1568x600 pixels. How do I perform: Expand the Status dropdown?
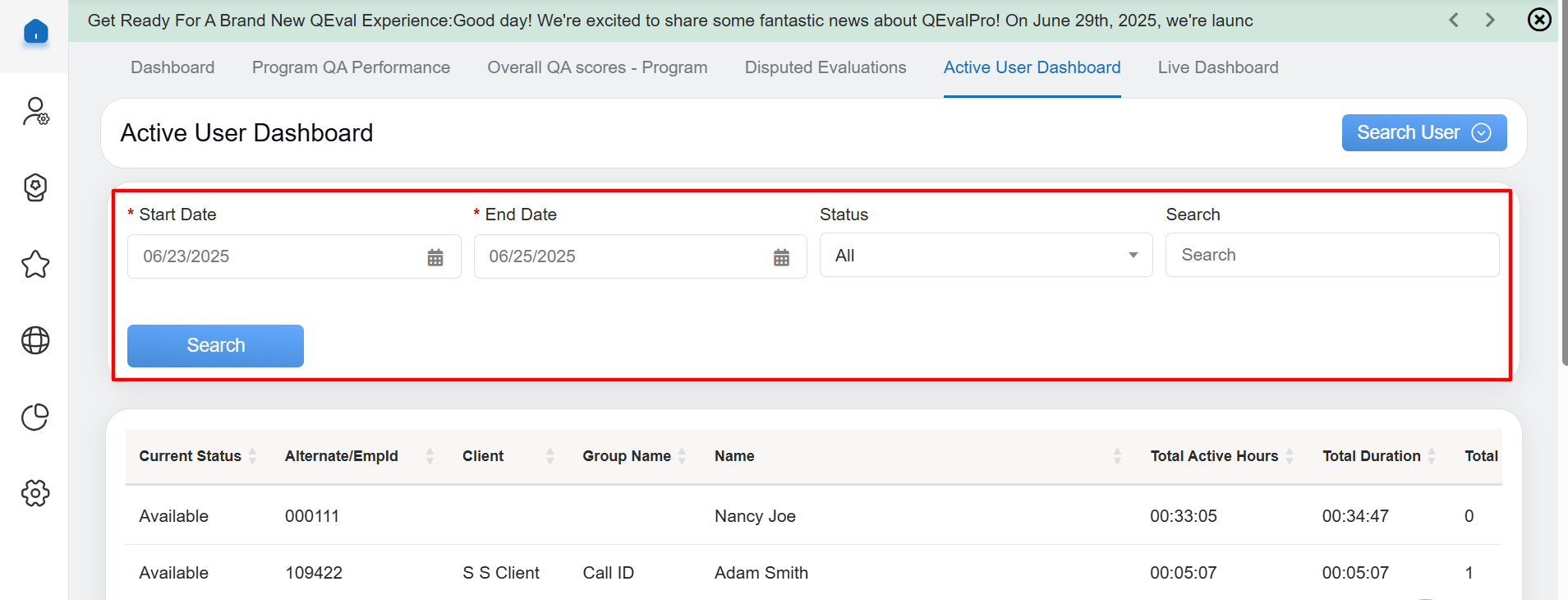(986, 256)
